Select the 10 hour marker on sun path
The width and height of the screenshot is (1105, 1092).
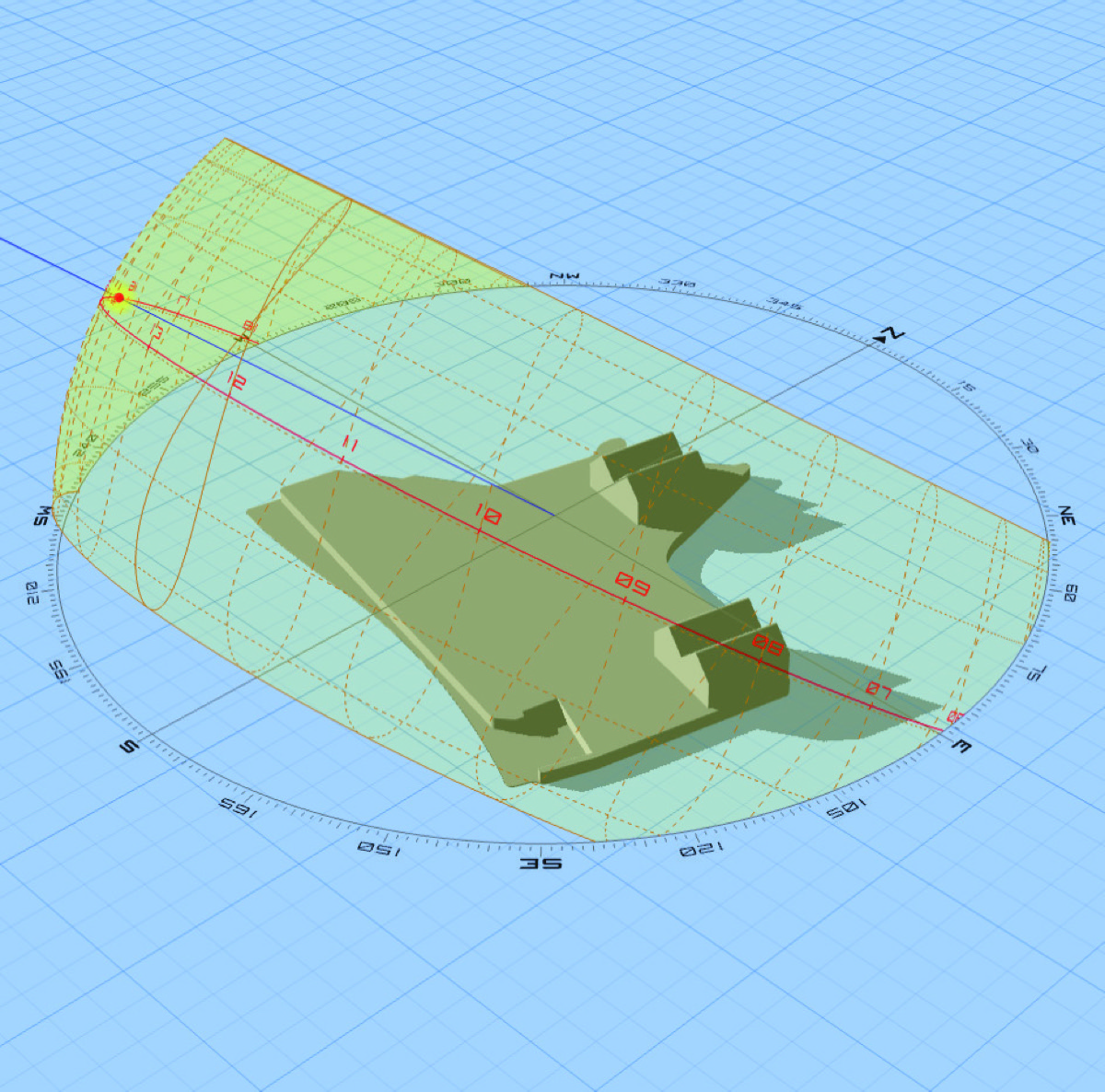pos(488,516)
